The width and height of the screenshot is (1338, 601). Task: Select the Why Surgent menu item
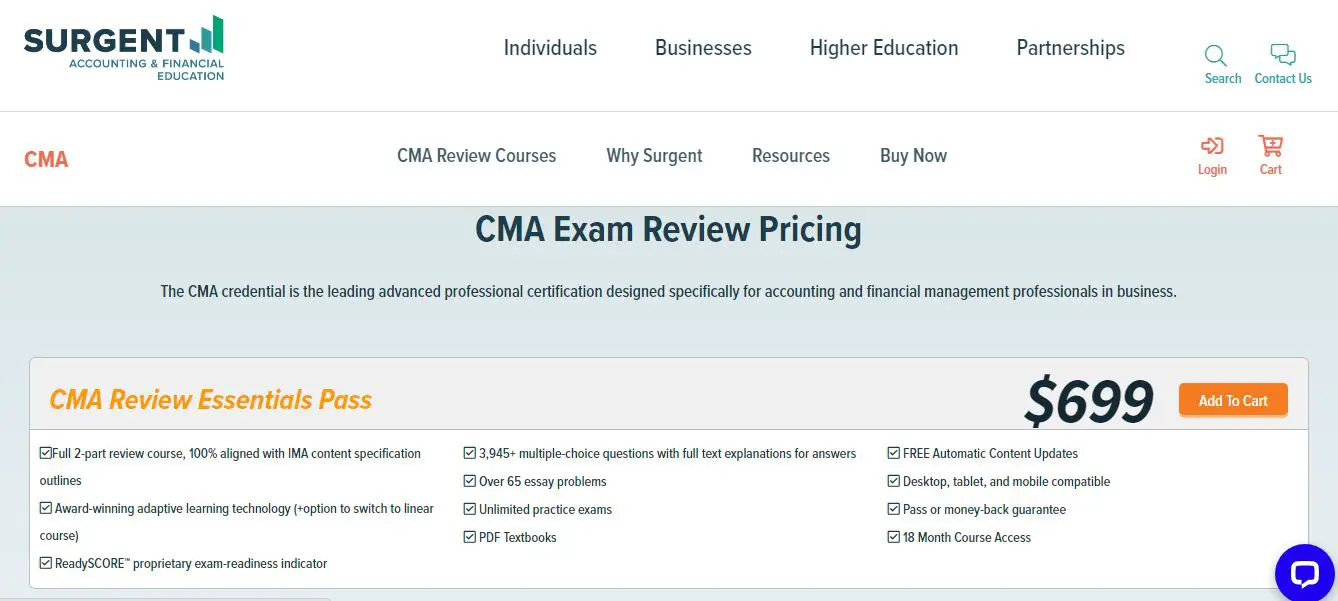[654, 155]
